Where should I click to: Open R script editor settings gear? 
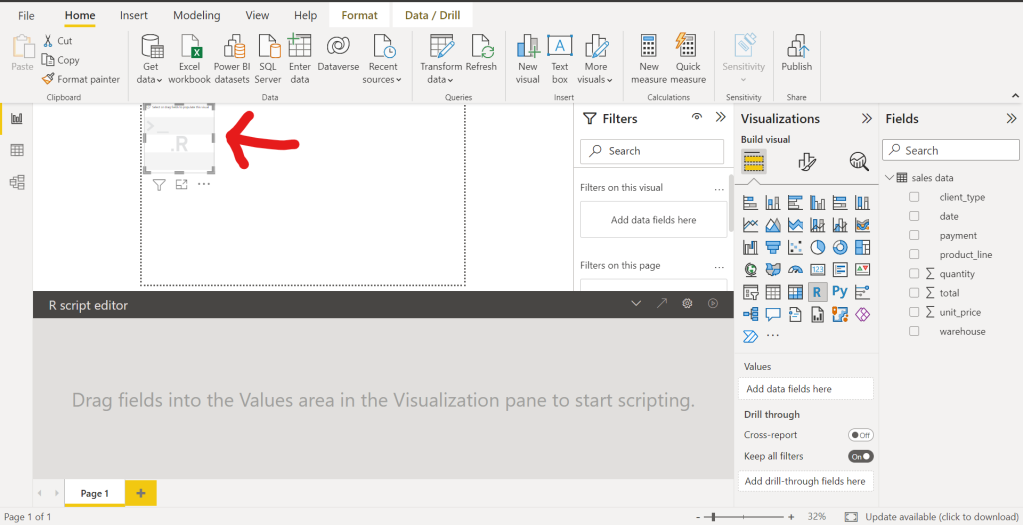click(687, 303)
